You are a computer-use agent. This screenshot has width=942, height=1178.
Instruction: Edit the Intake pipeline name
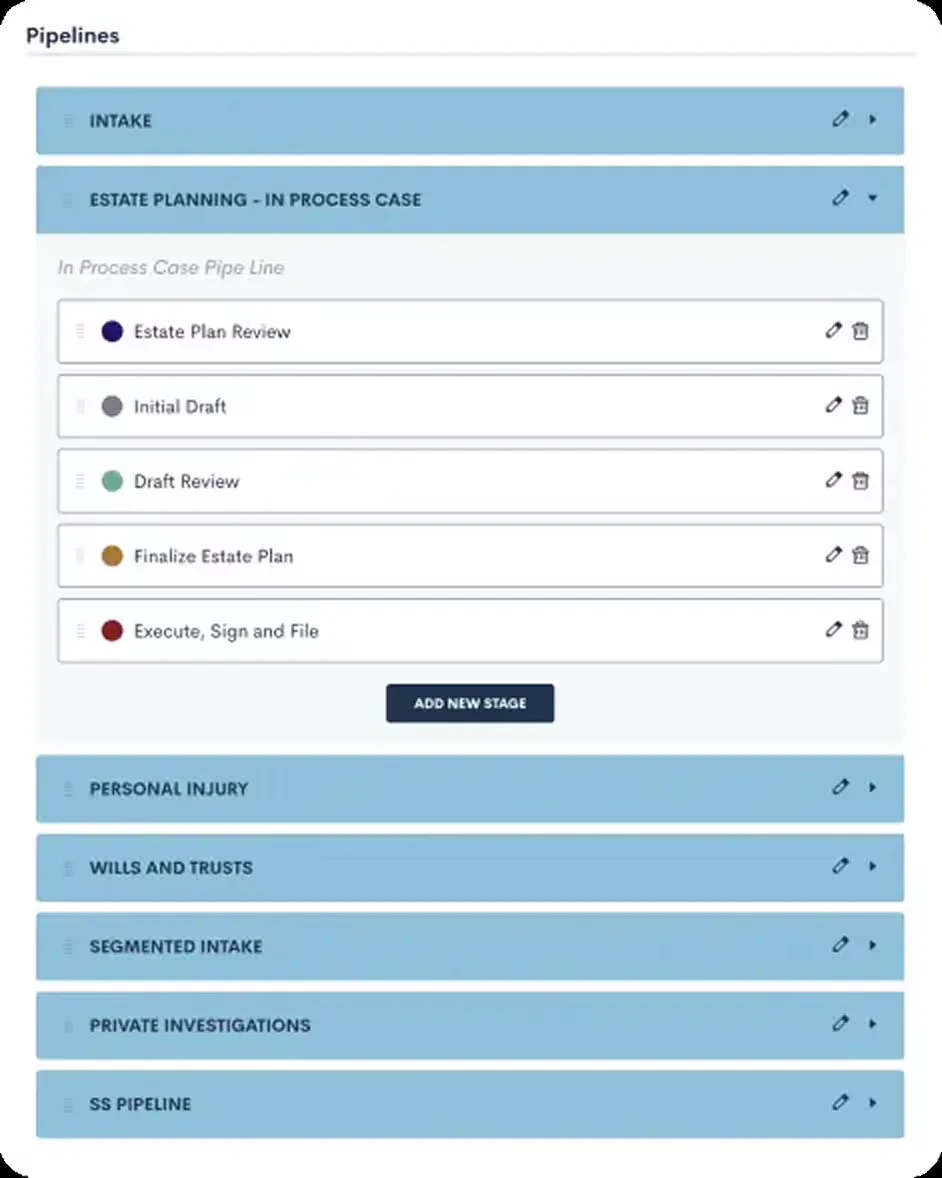point(840,119)
